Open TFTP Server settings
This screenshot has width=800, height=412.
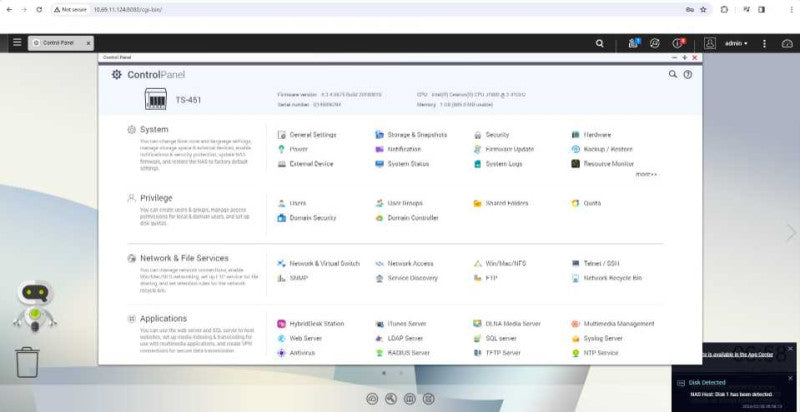pos(497,353)
